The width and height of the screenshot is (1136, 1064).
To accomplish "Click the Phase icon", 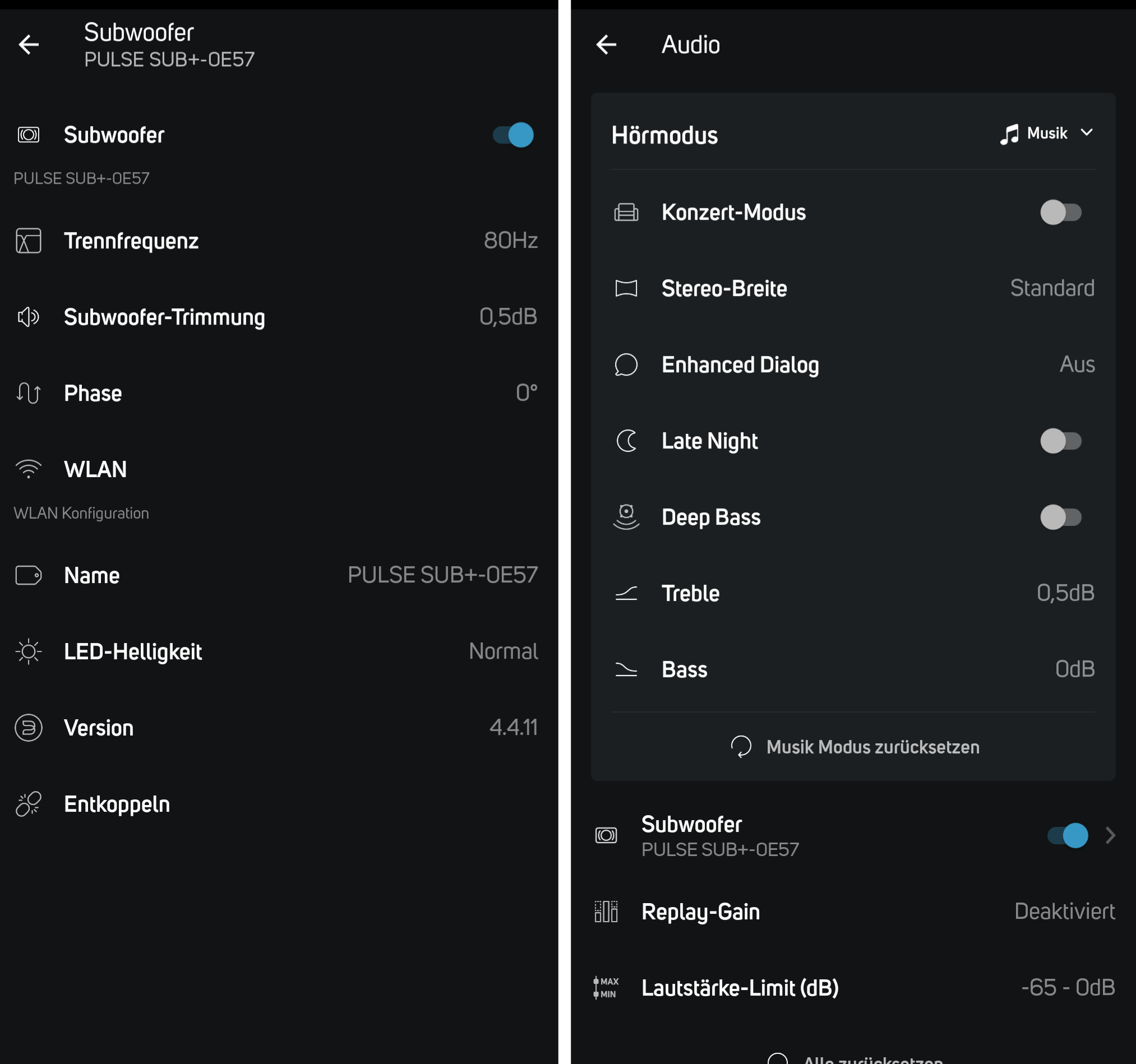I will coord(29,393).
